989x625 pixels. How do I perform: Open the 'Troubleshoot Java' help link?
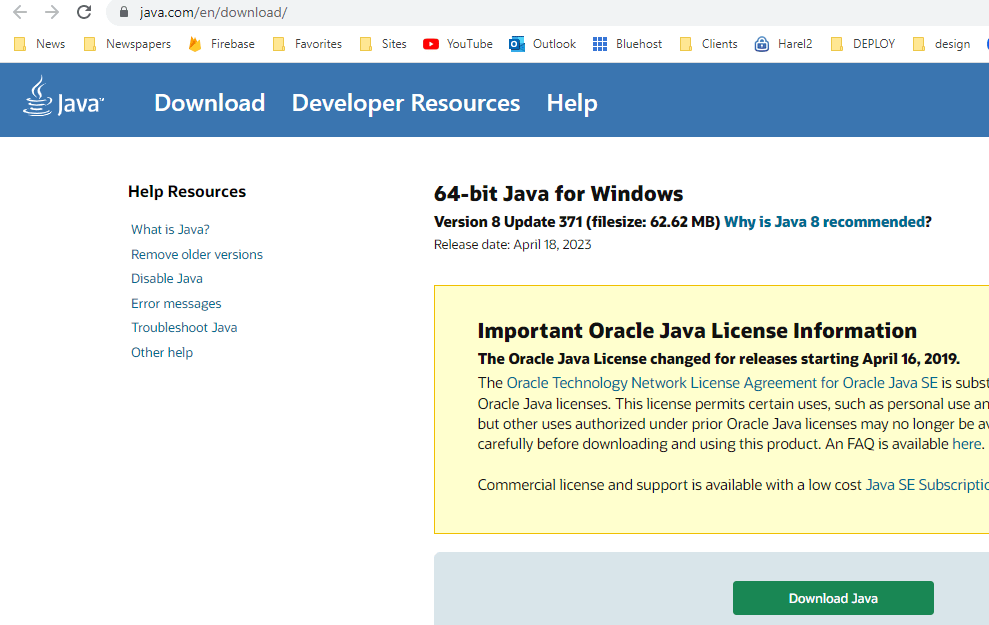(184, 327)
